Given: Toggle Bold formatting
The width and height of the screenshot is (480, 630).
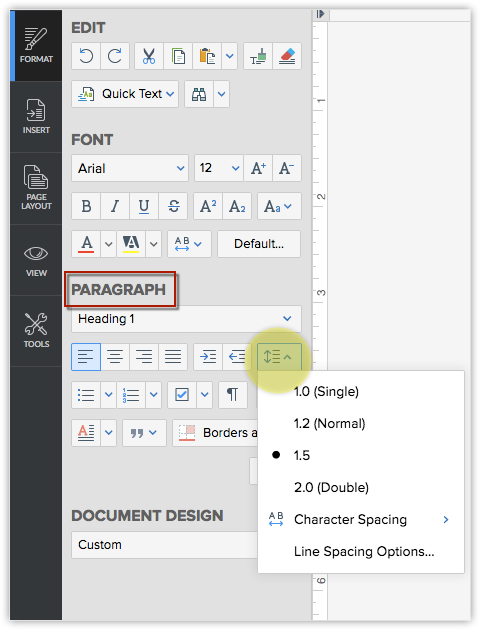Looking at the screenshot, I should click(86, 206).
